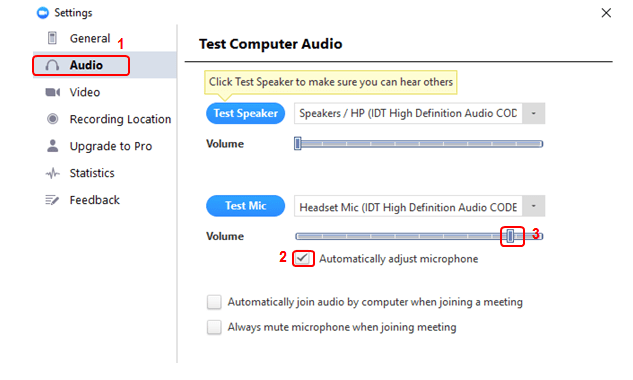This screenshot has height=380, width=633.
Task: Click the Zoom logo beside Settings title
Action: click(x=42, y=13)
